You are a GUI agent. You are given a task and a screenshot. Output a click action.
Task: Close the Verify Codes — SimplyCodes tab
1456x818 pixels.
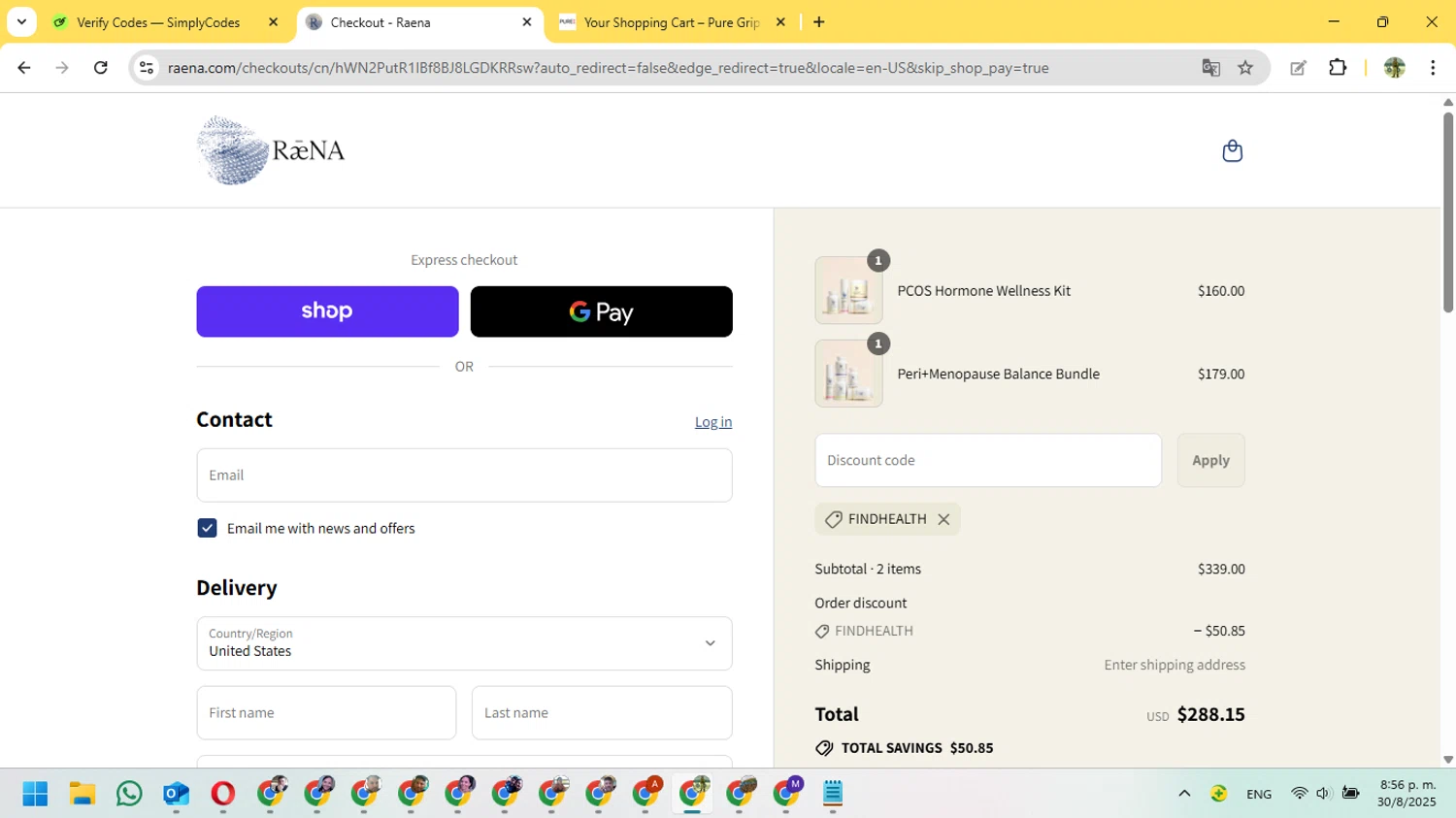click(x=273, y=22)
